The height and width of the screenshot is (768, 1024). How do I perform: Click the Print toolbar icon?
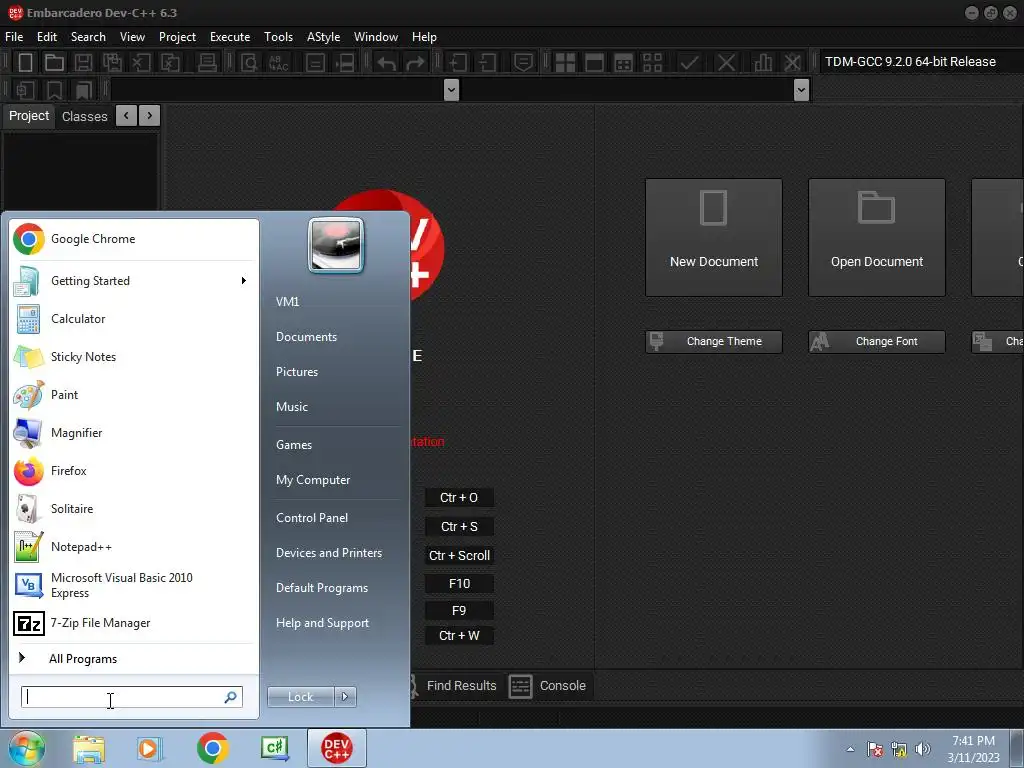[207, 62]
